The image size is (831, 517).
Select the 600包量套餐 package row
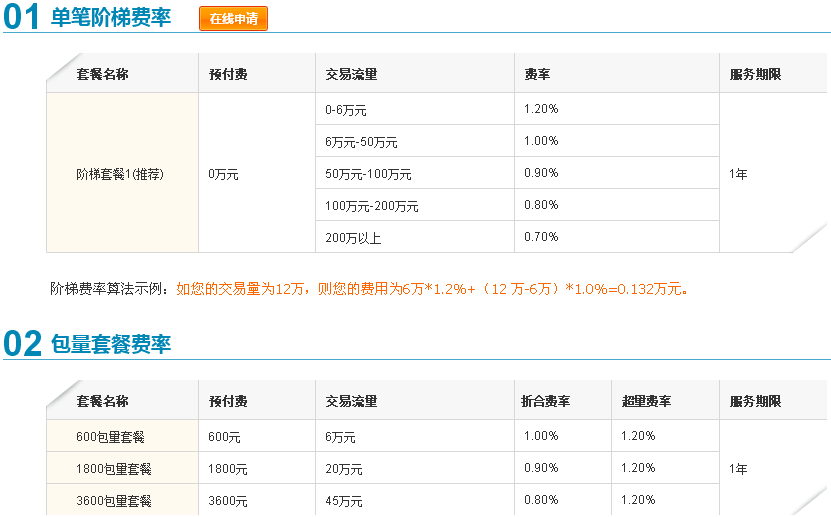pyautogui.click(x=110, y=437)
